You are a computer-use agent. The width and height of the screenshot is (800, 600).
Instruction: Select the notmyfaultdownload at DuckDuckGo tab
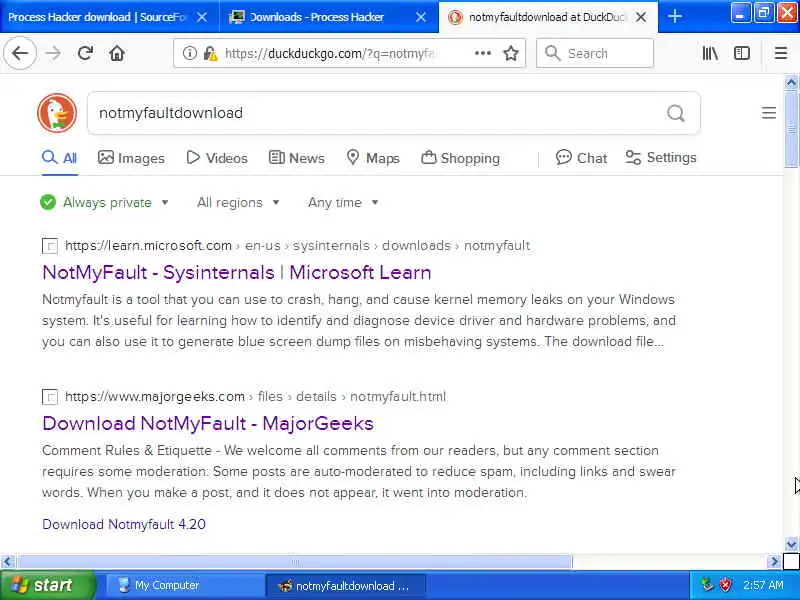[548, 17]
